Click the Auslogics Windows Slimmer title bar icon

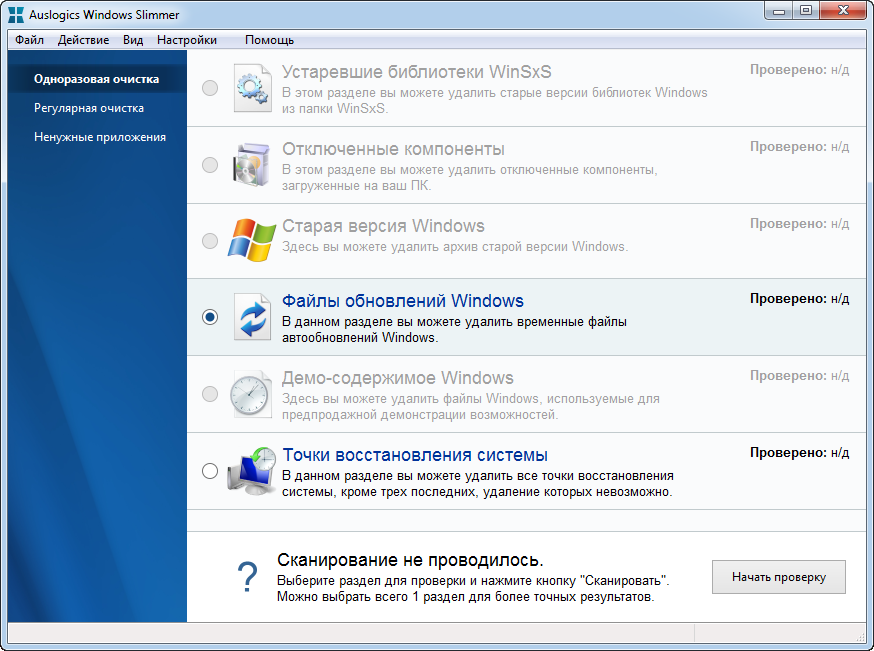[x=16, y=14]
